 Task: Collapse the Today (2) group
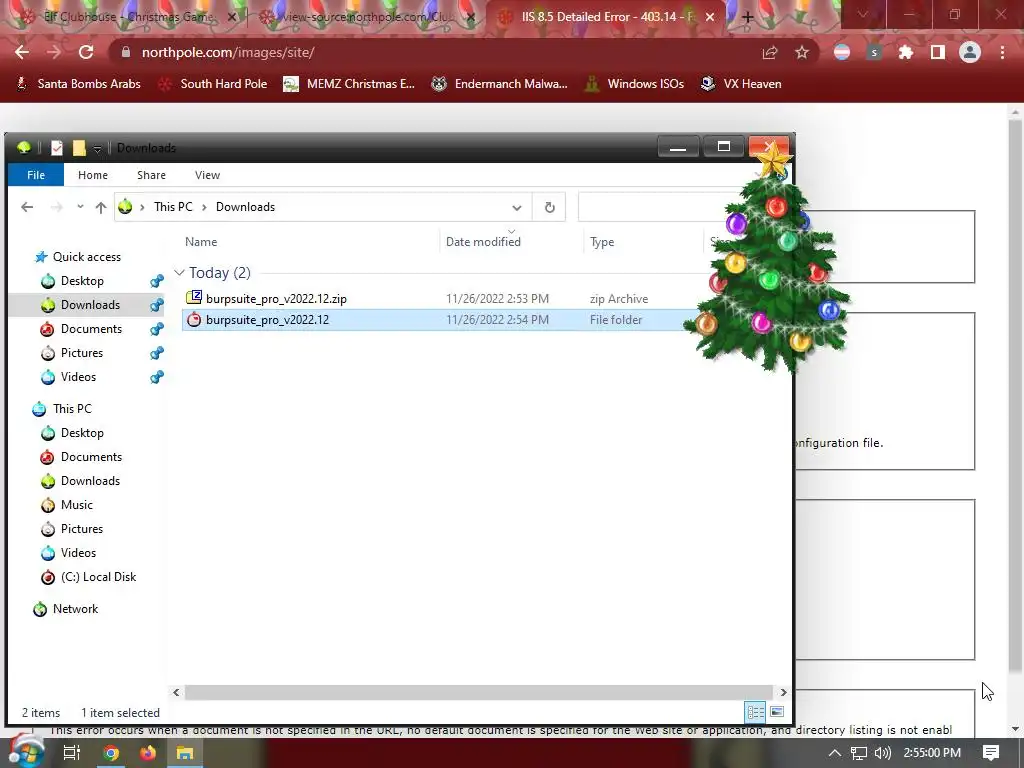(x=179, y=272)
